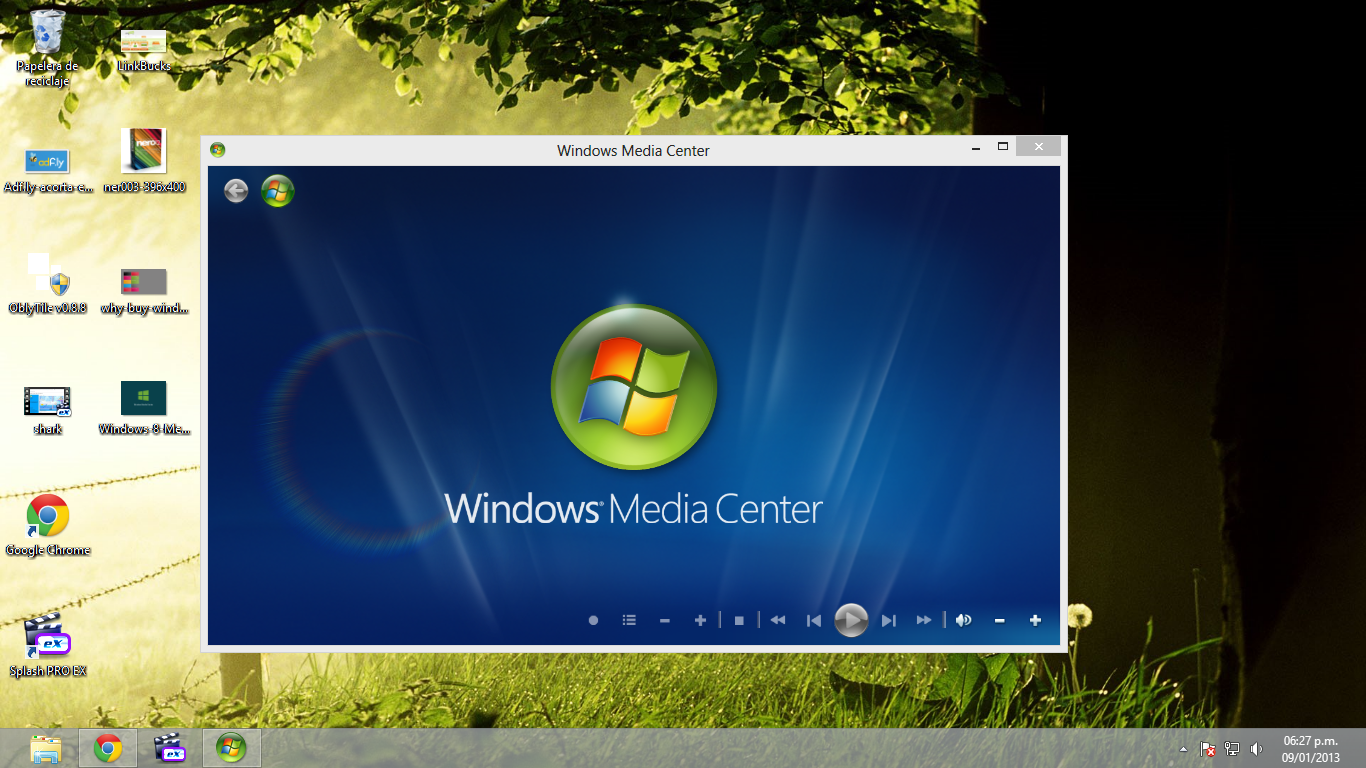The width and height of the screenshot is (1366, 768).
Task: Select the OblyTile v0.8.8 desktop icon
Action: pyautogui.click(x=48, y=285)
